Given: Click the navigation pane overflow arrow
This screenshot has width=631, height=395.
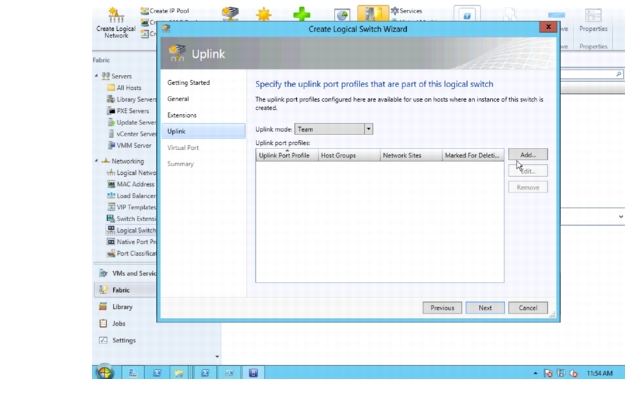Looking at the screenshot, I should point(217,356).
